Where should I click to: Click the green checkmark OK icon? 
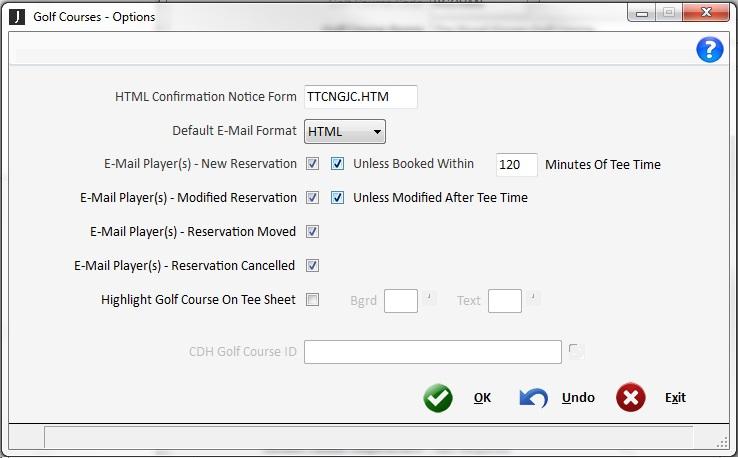[438, 398]
